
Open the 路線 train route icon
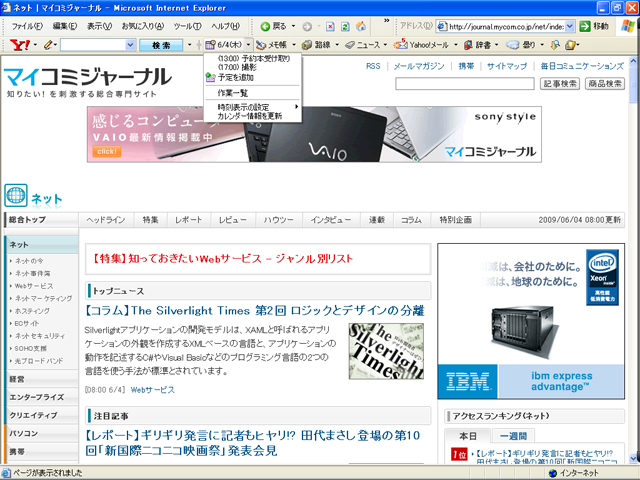[x=307, y=45]
